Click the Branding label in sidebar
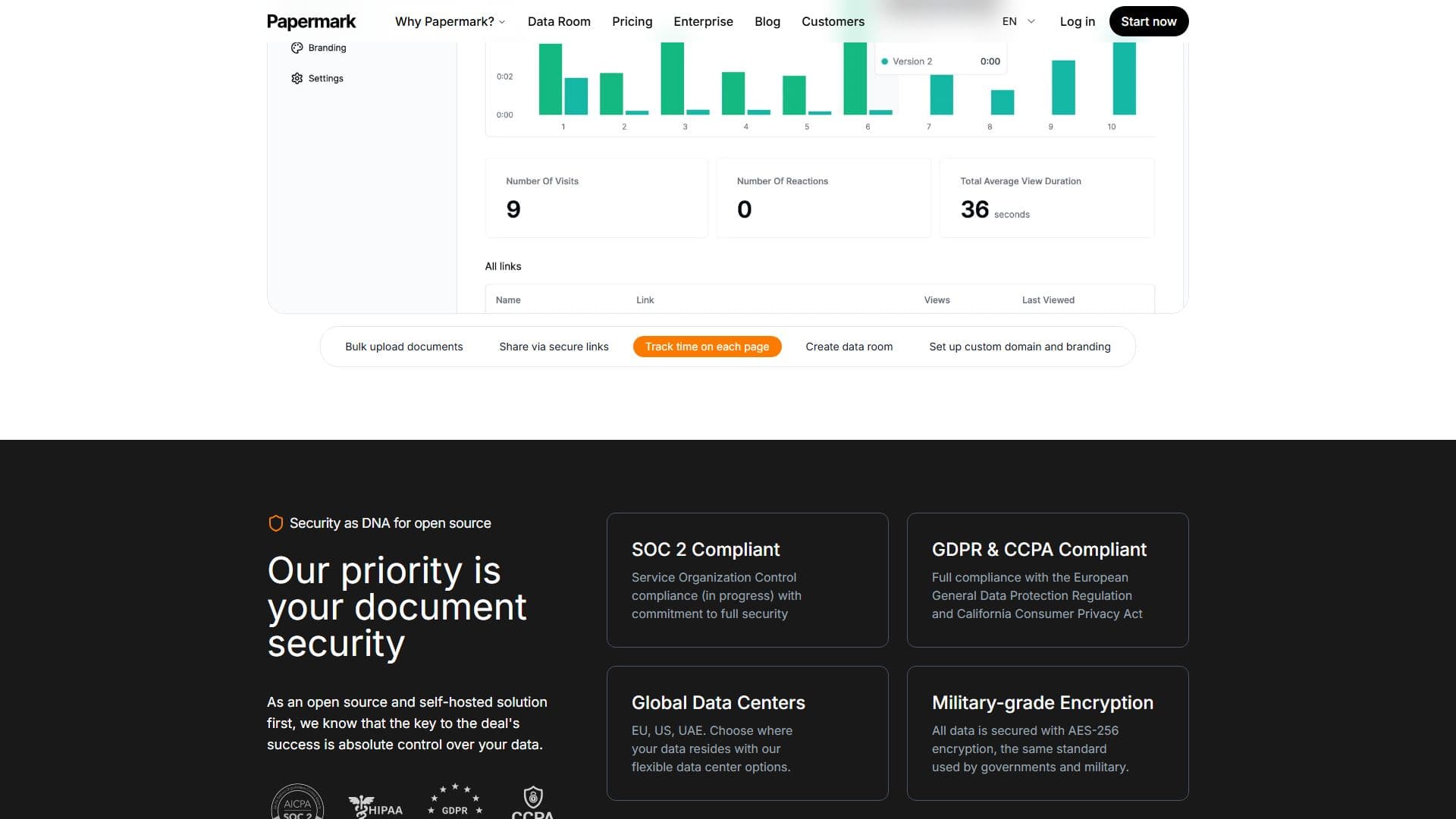The image size is (1456, 819). point(327,48)
